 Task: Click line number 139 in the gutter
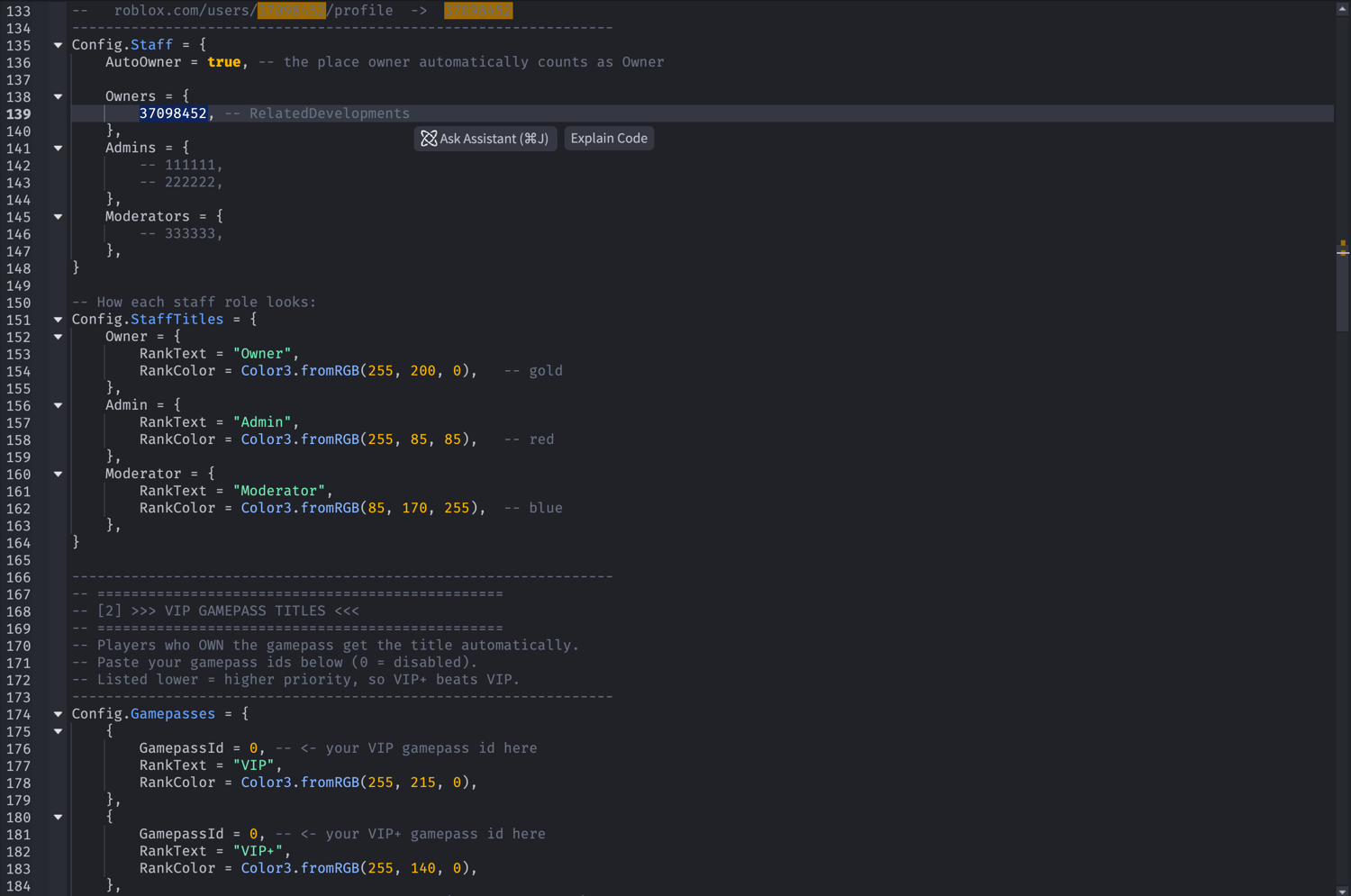coord(18,114)
